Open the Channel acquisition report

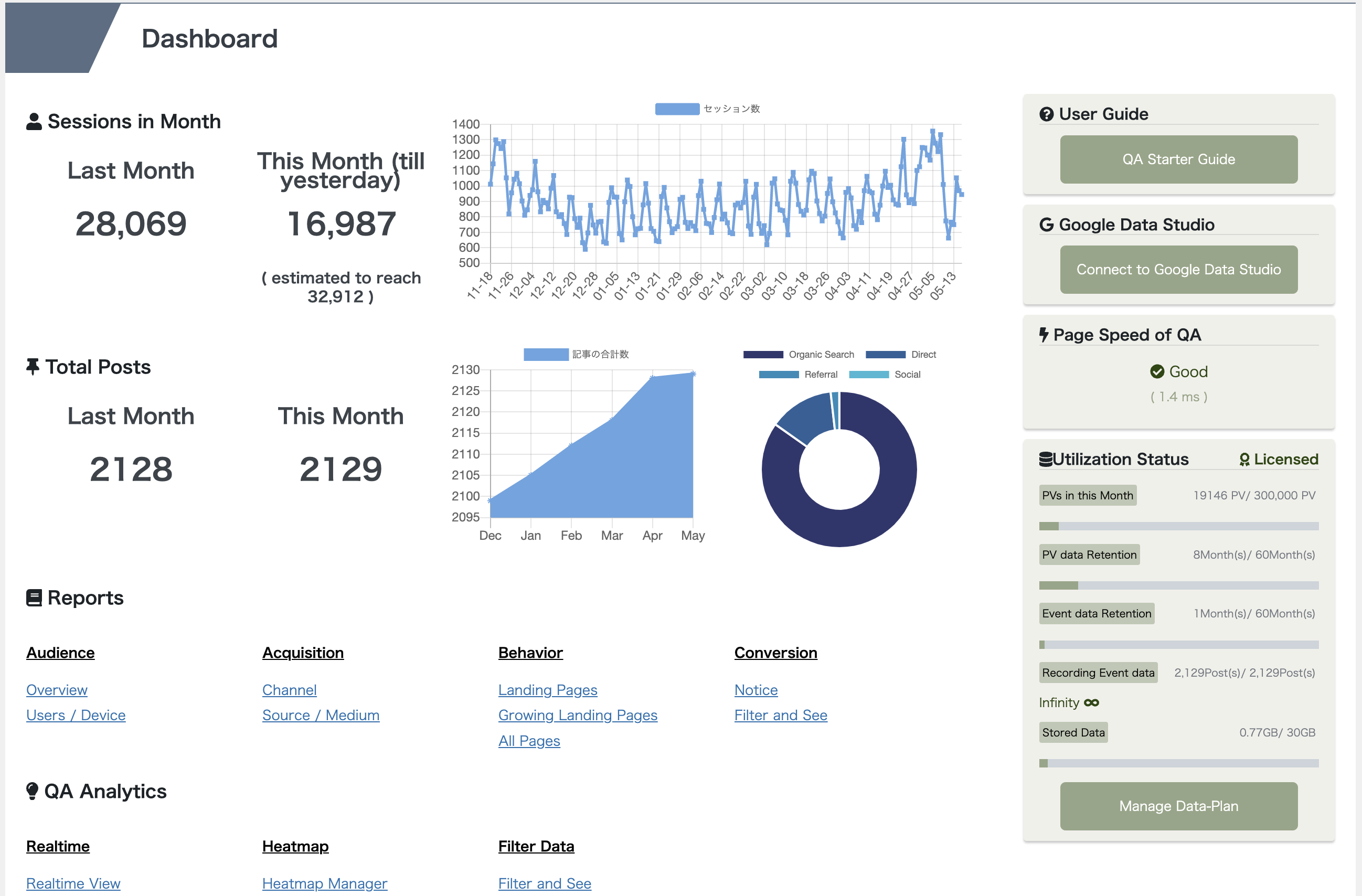coord(289,690)
